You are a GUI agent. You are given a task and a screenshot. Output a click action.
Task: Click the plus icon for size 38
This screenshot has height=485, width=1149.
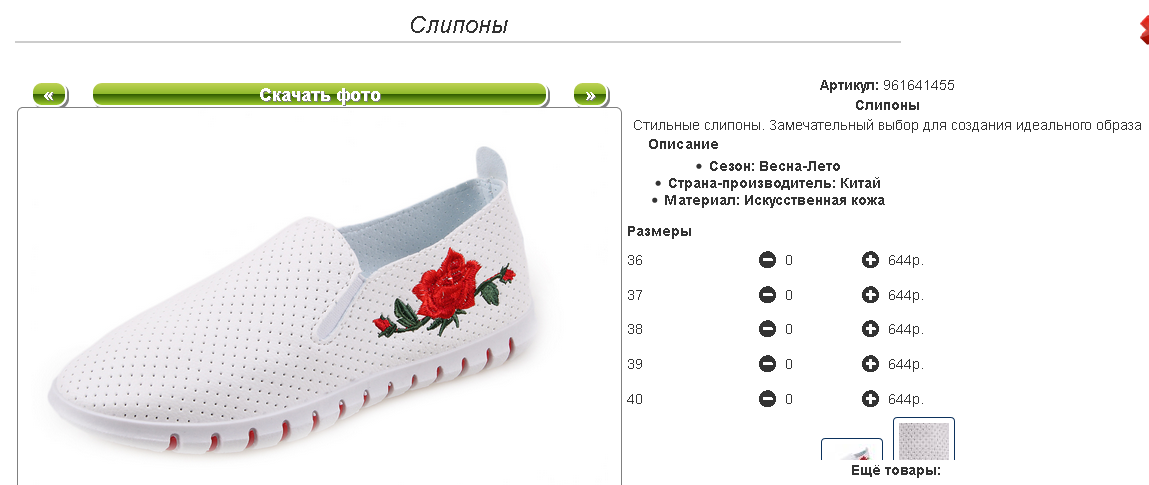click(x=870, y=330)
